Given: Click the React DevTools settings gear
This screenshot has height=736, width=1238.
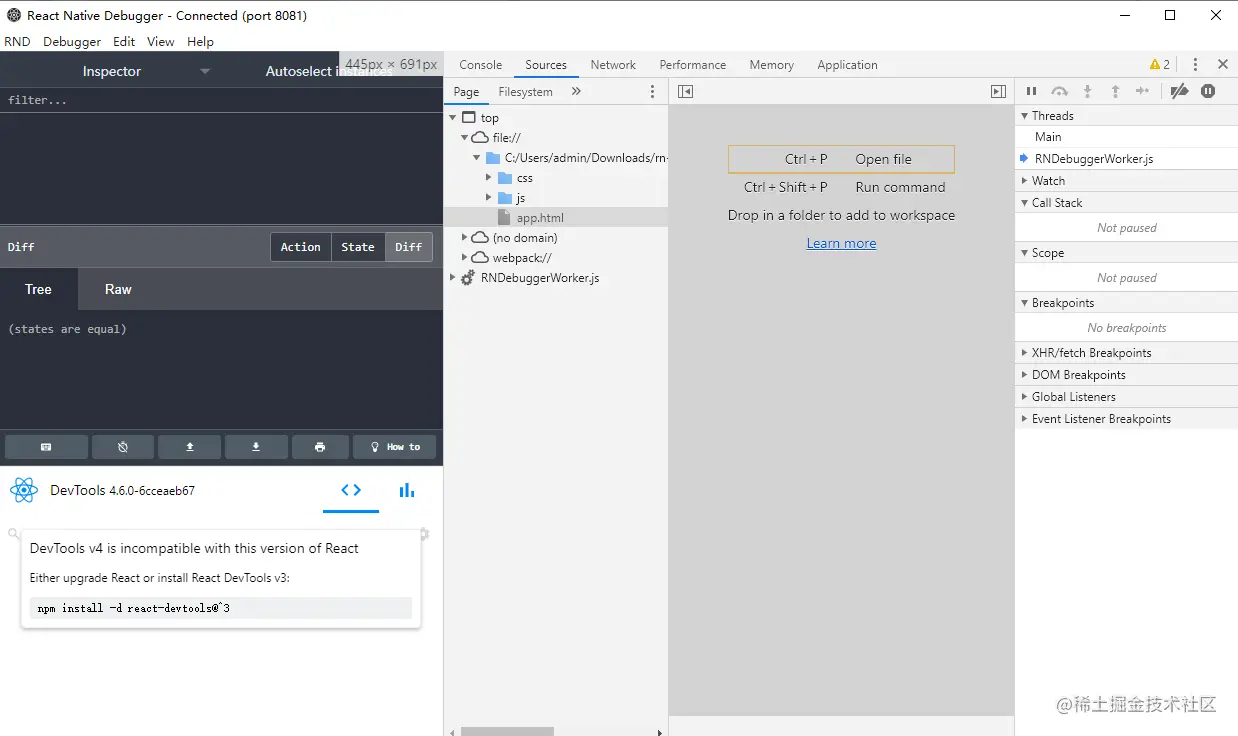Looking at the screenshot, I should coord(424,534).
